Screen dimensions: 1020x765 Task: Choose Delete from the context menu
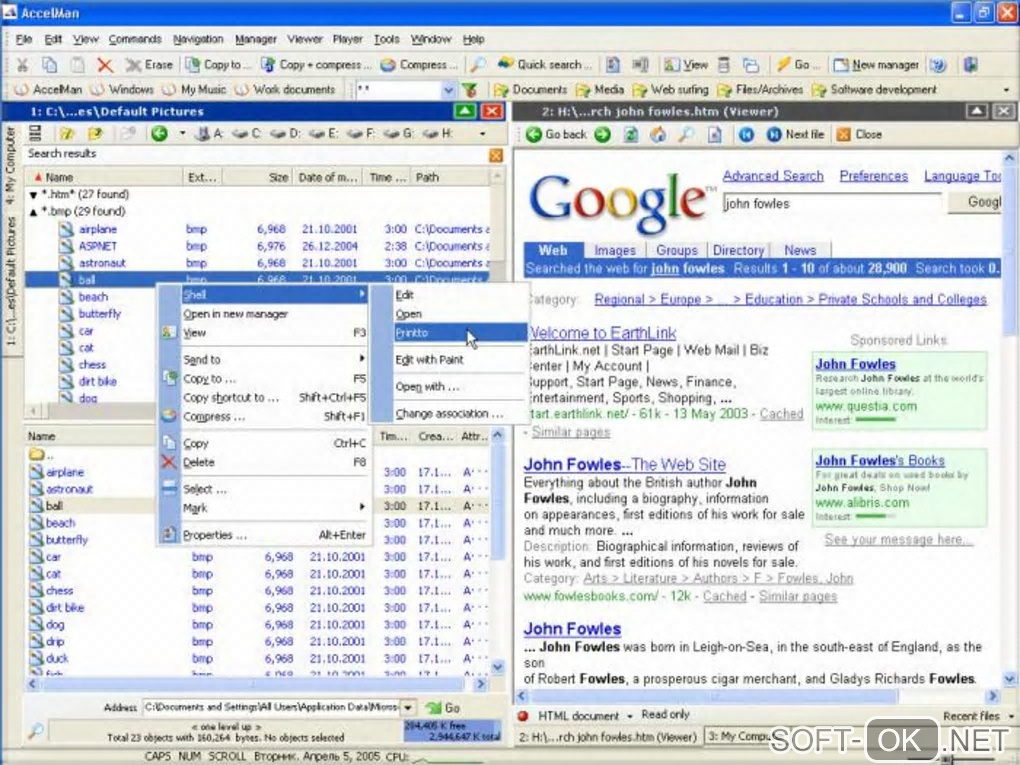coord(264,463)
